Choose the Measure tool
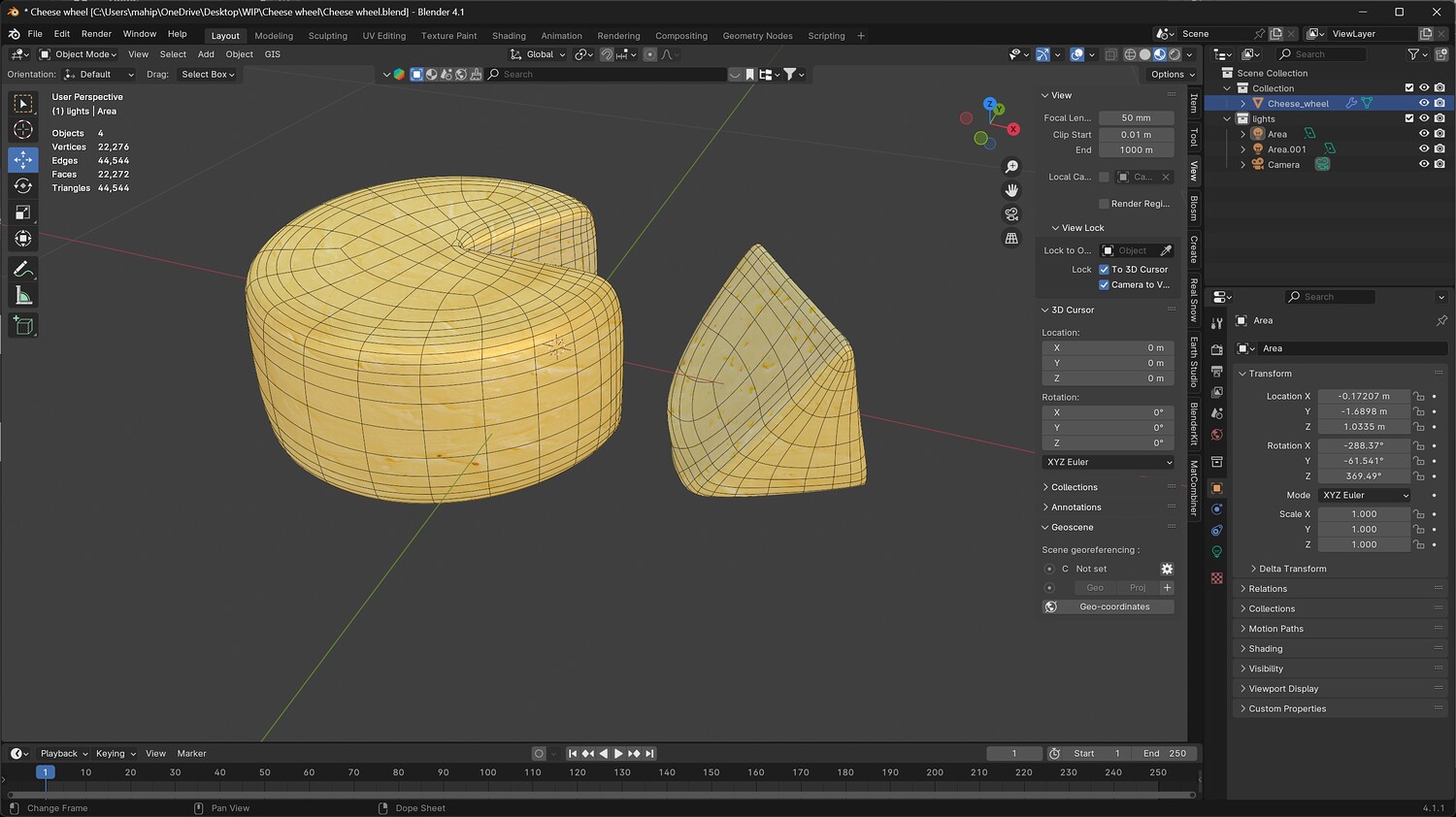1456x817 pixels. (x=23, y=296)
